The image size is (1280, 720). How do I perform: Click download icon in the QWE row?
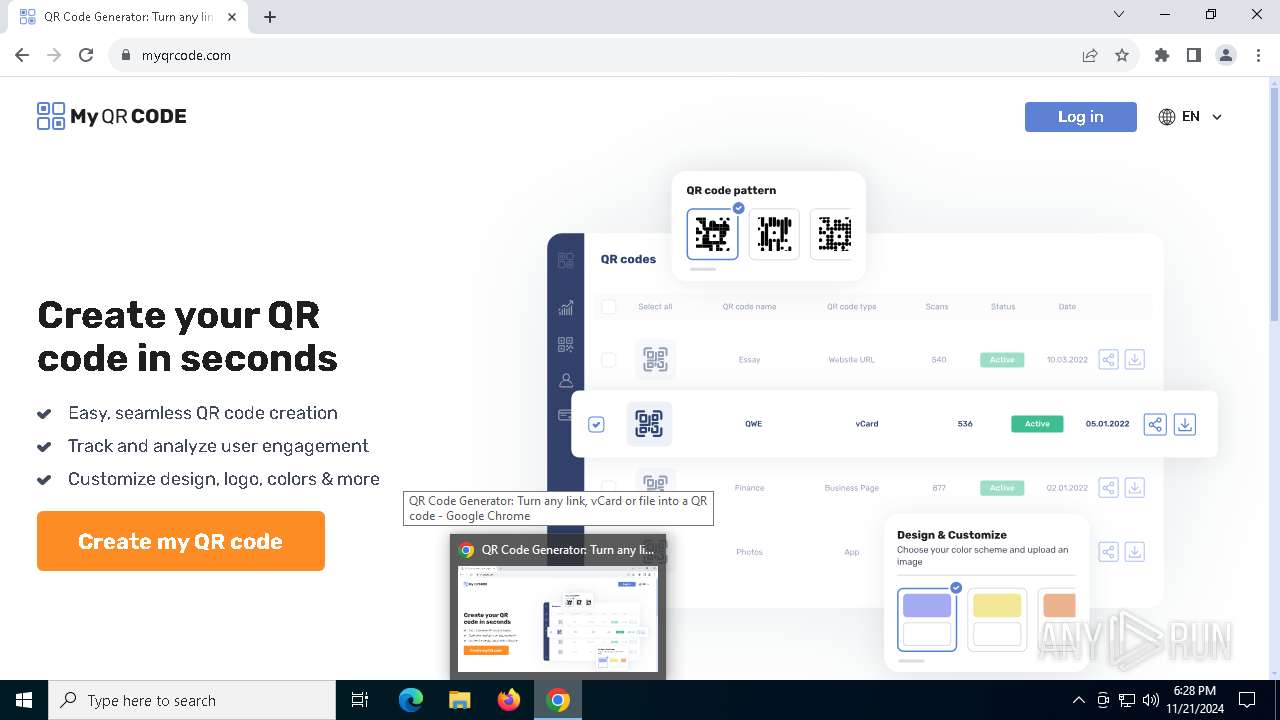coord(1185,424)
